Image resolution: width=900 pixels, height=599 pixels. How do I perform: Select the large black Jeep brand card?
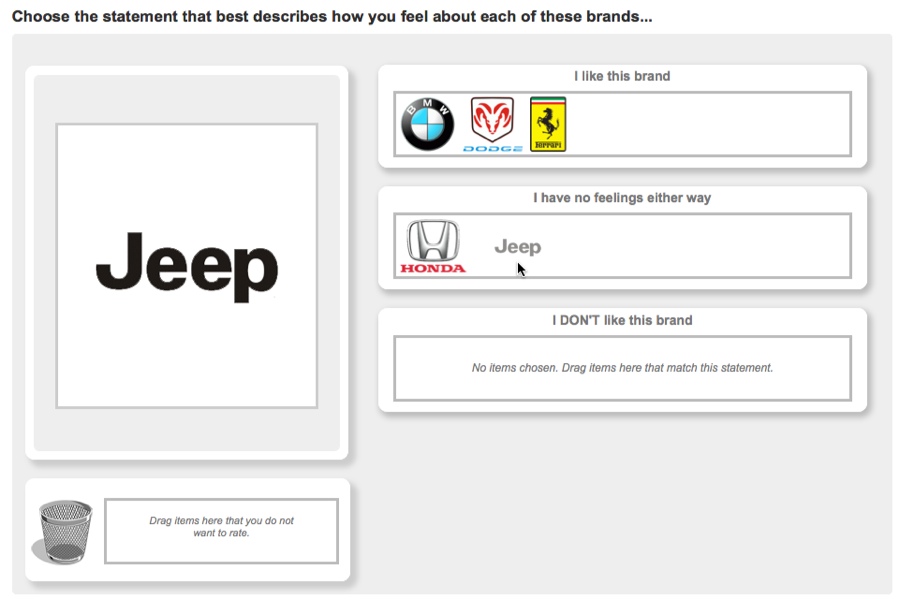[x=187, y=266]
